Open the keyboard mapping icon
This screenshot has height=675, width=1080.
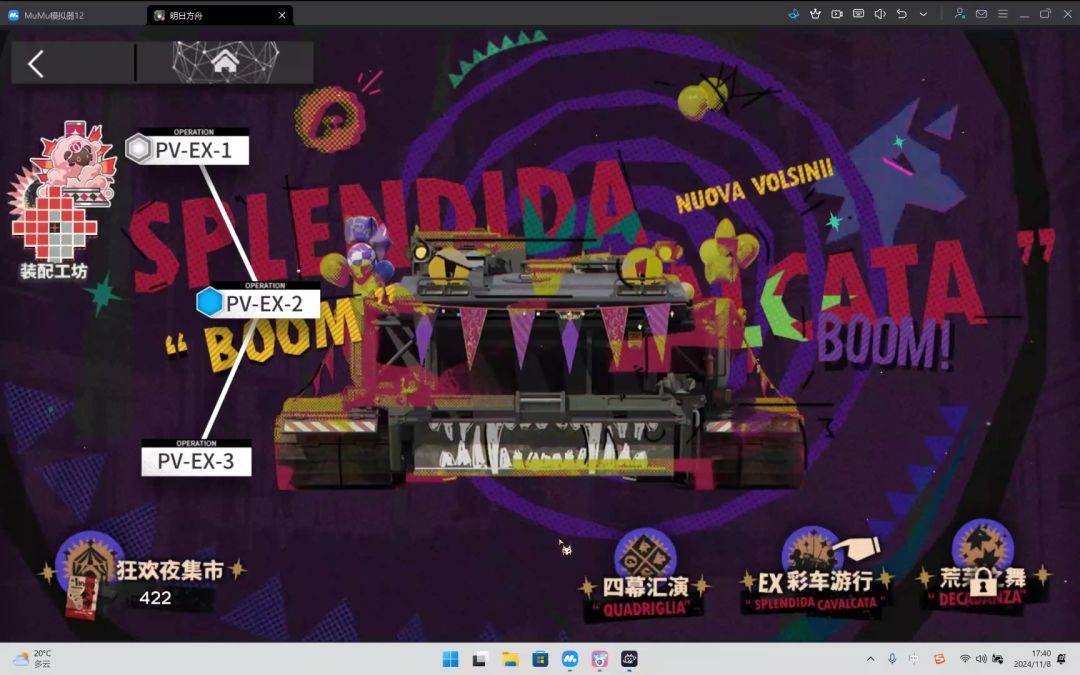tap(858, 14)
